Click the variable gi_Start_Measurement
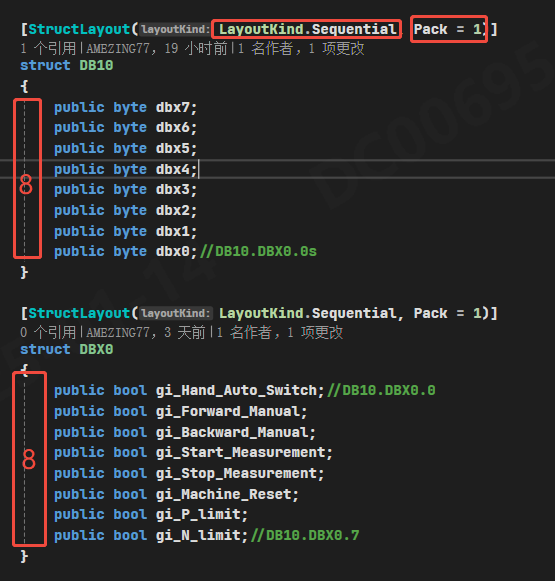Viewport: 555px width, 581px height. 241,452
